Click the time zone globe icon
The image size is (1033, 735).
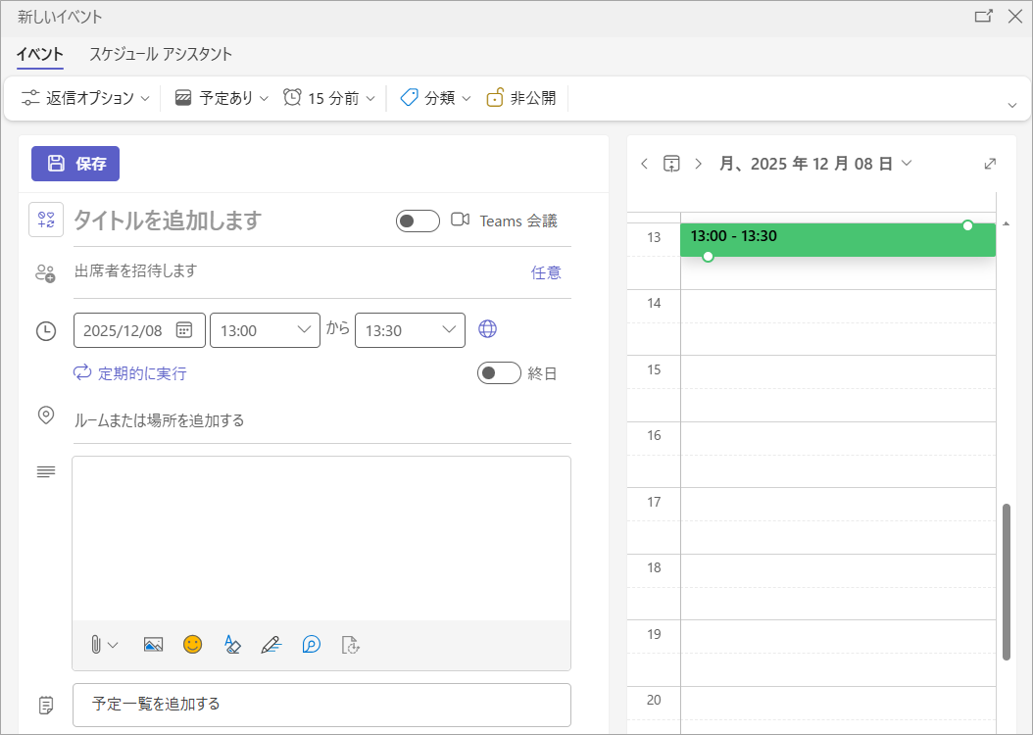coord(488,330)
